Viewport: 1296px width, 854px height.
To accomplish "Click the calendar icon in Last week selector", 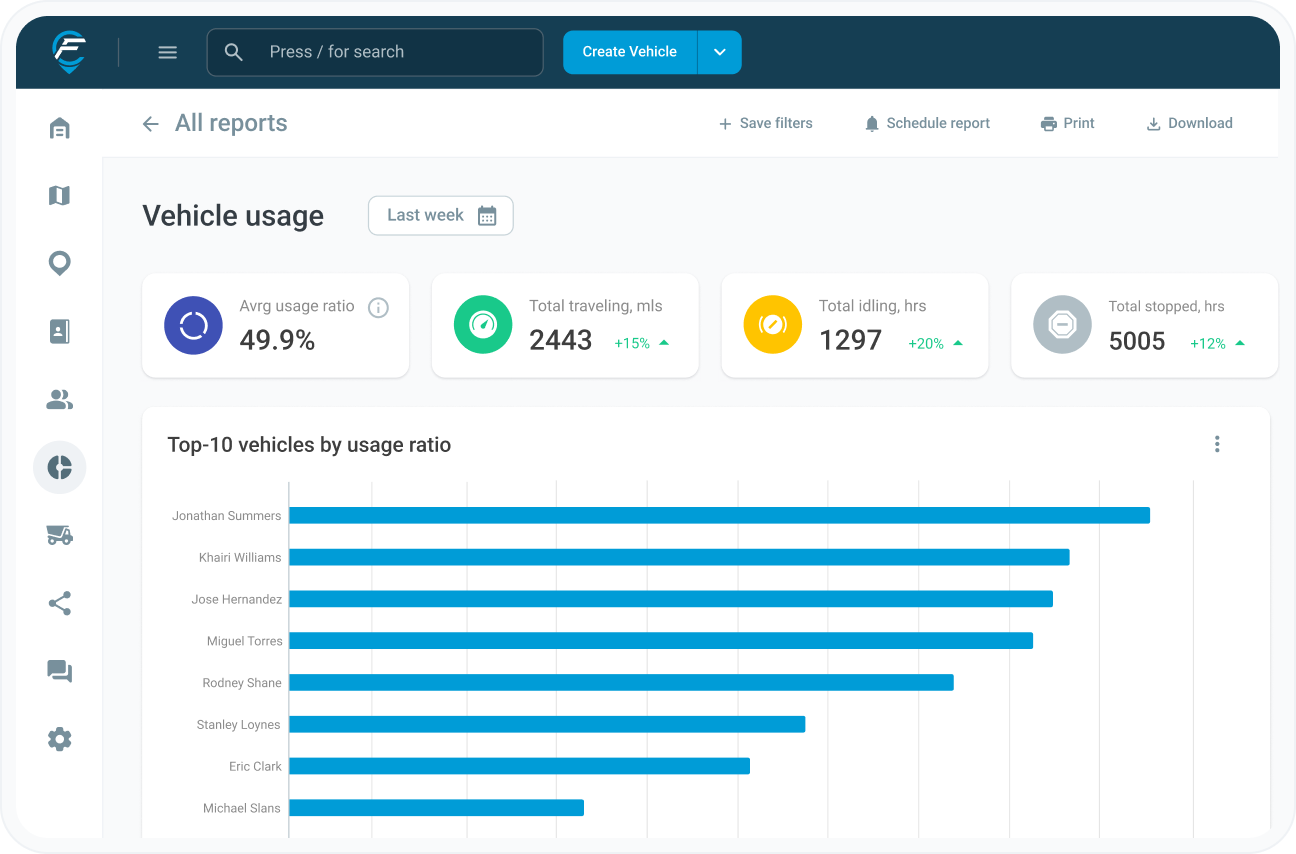I will [487, 216].
